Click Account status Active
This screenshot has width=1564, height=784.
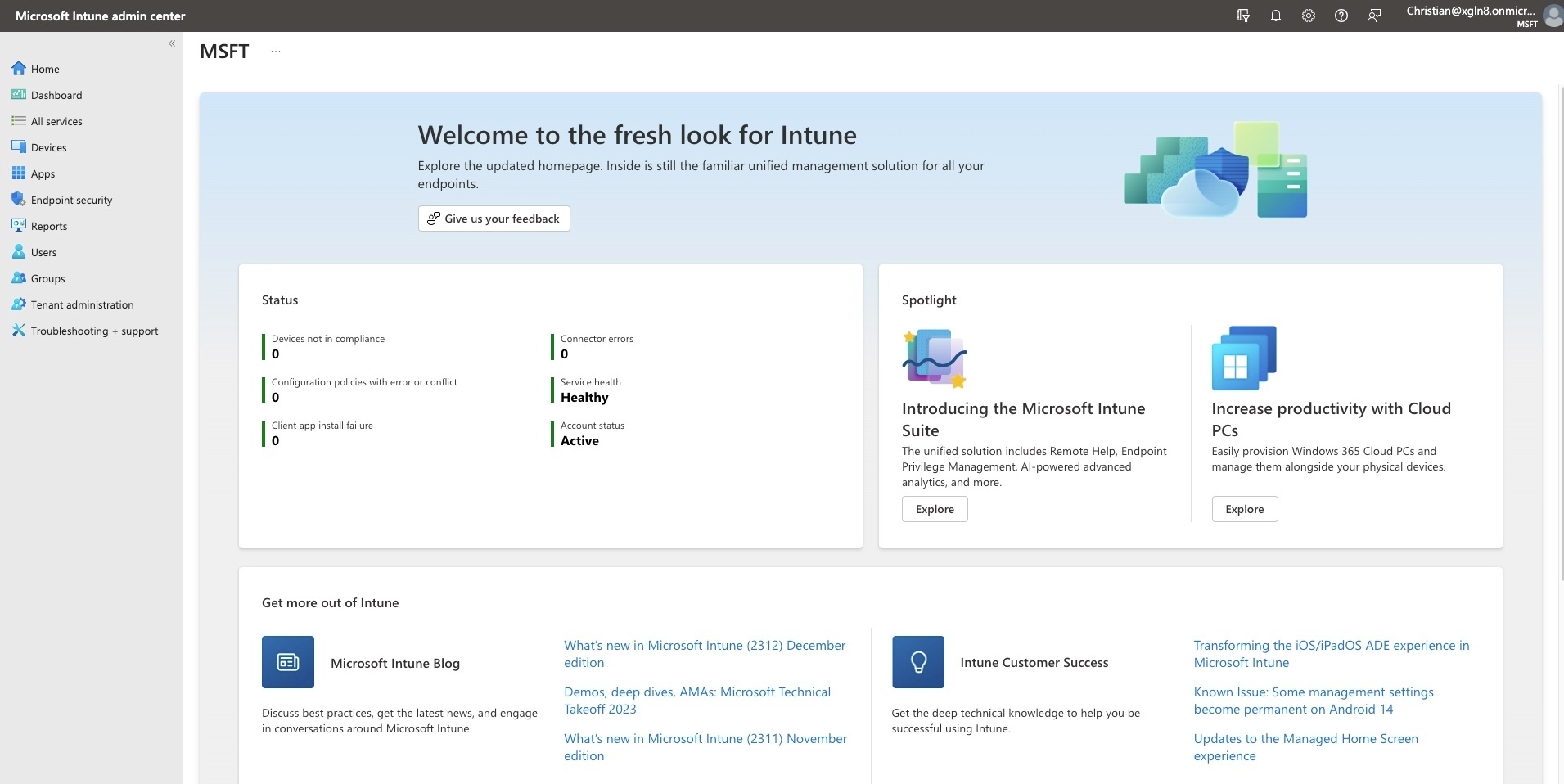point(588,434)
